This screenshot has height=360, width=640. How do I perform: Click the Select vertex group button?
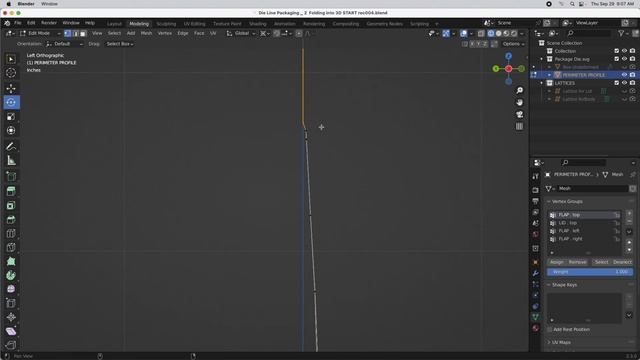pyautogui.click(x=601, y=262)
